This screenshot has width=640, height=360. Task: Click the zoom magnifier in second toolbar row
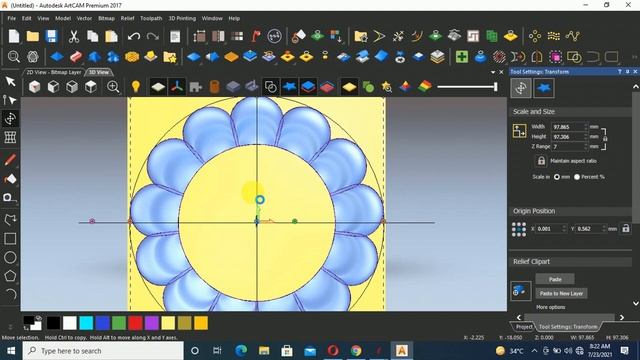tap(13, 56)
